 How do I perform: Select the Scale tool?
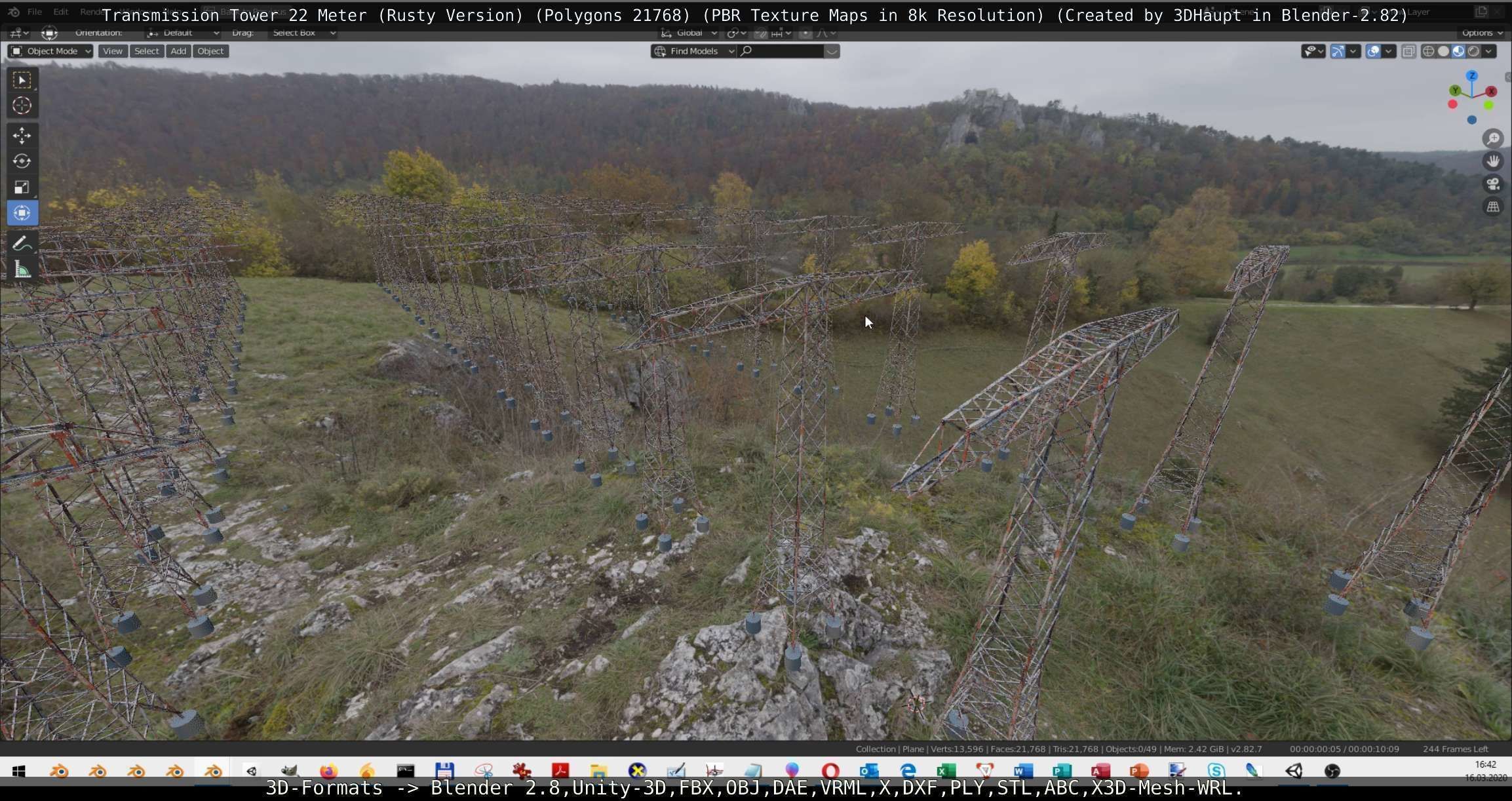pos(22,187)
